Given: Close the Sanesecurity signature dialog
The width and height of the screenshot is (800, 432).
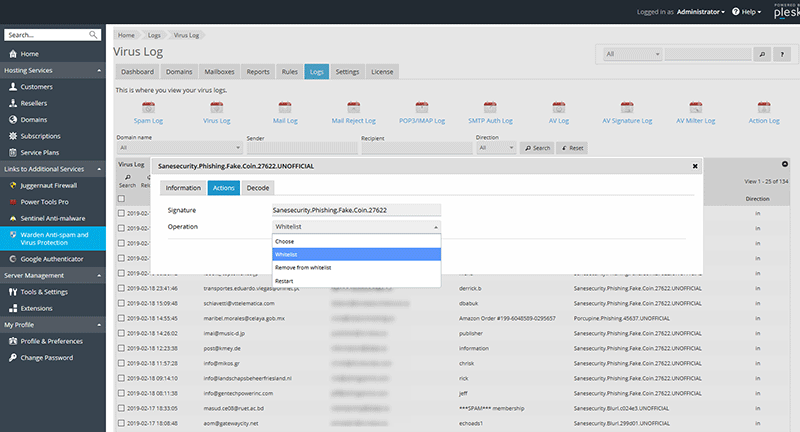Looking at the screenshot, I should coord(695,166).
